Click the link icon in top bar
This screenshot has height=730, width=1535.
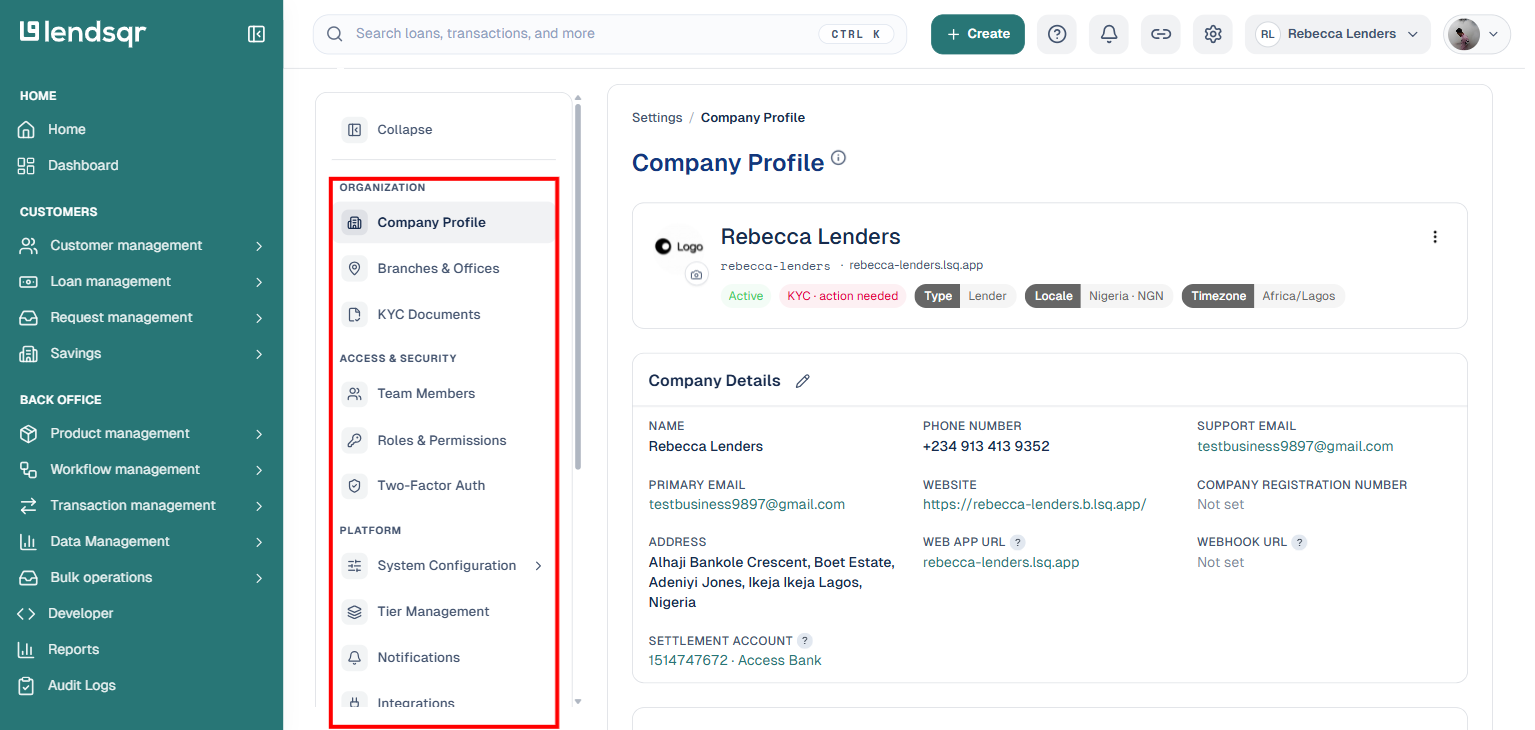pos(1161,34)
